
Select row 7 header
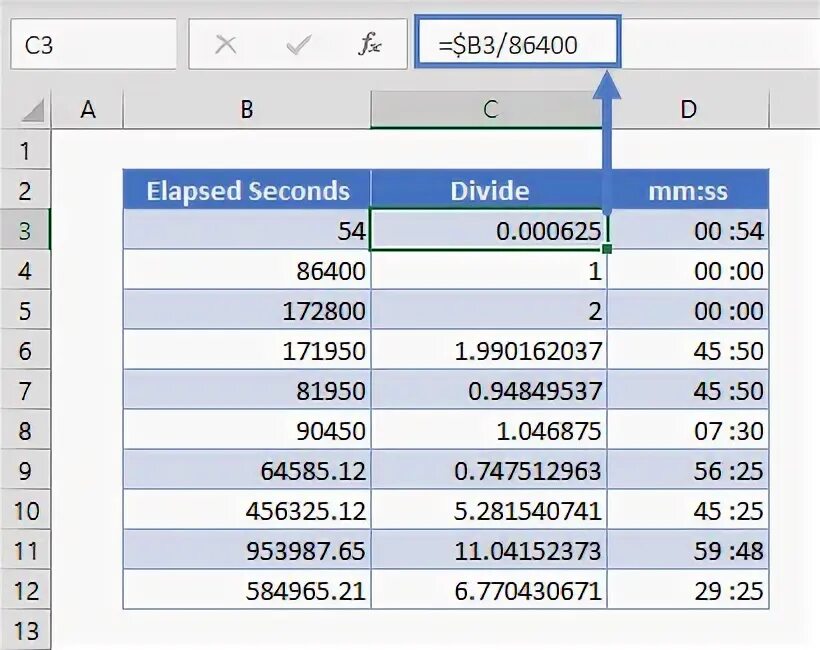(x=25, y=390)
